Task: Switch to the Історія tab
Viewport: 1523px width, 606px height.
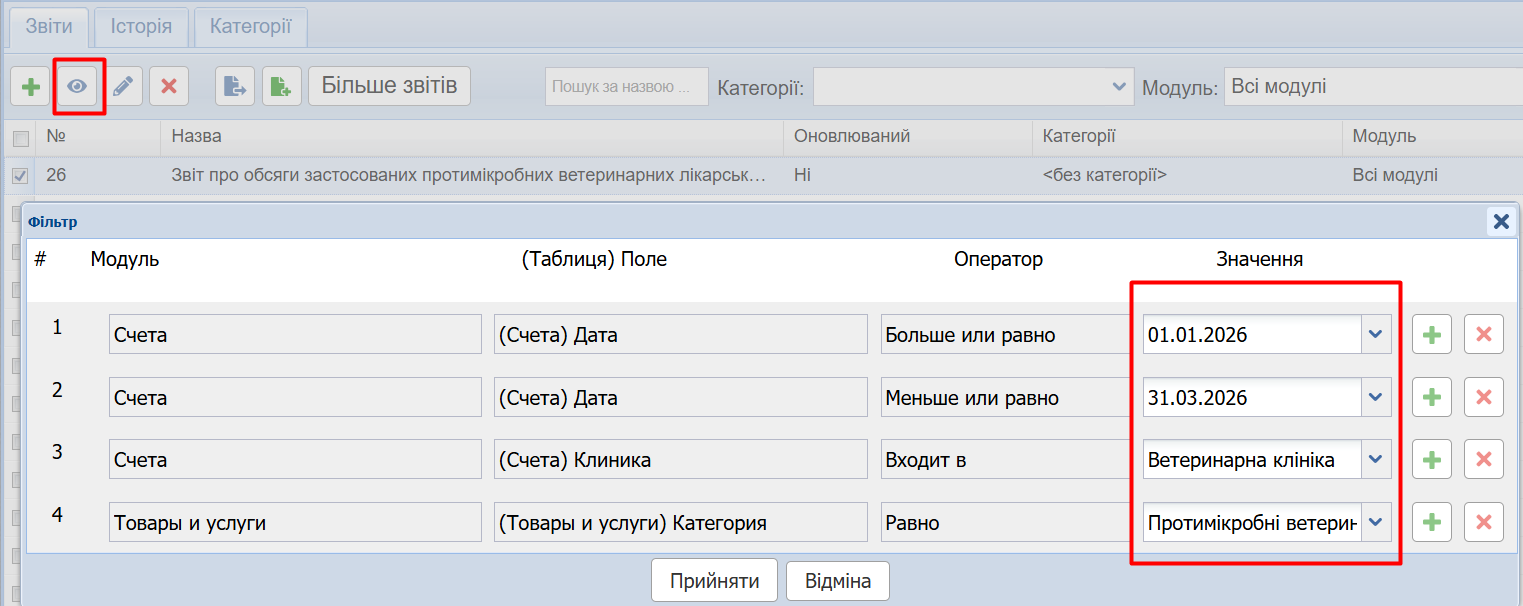Action: tap(141, 27)
